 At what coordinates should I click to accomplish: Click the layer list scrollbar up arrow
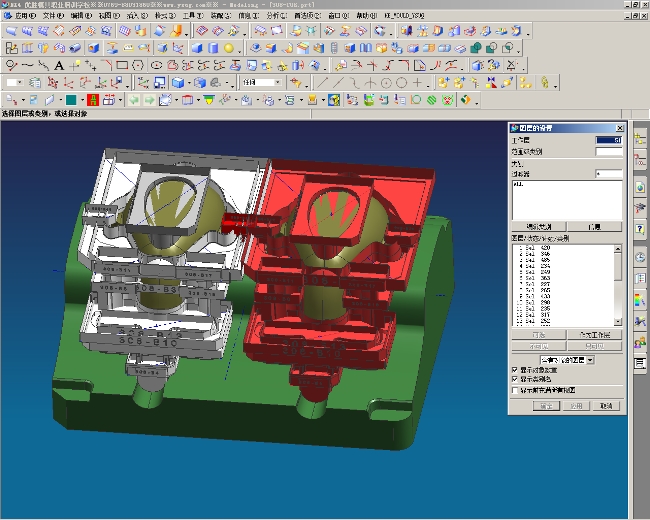tap(618, 248)
